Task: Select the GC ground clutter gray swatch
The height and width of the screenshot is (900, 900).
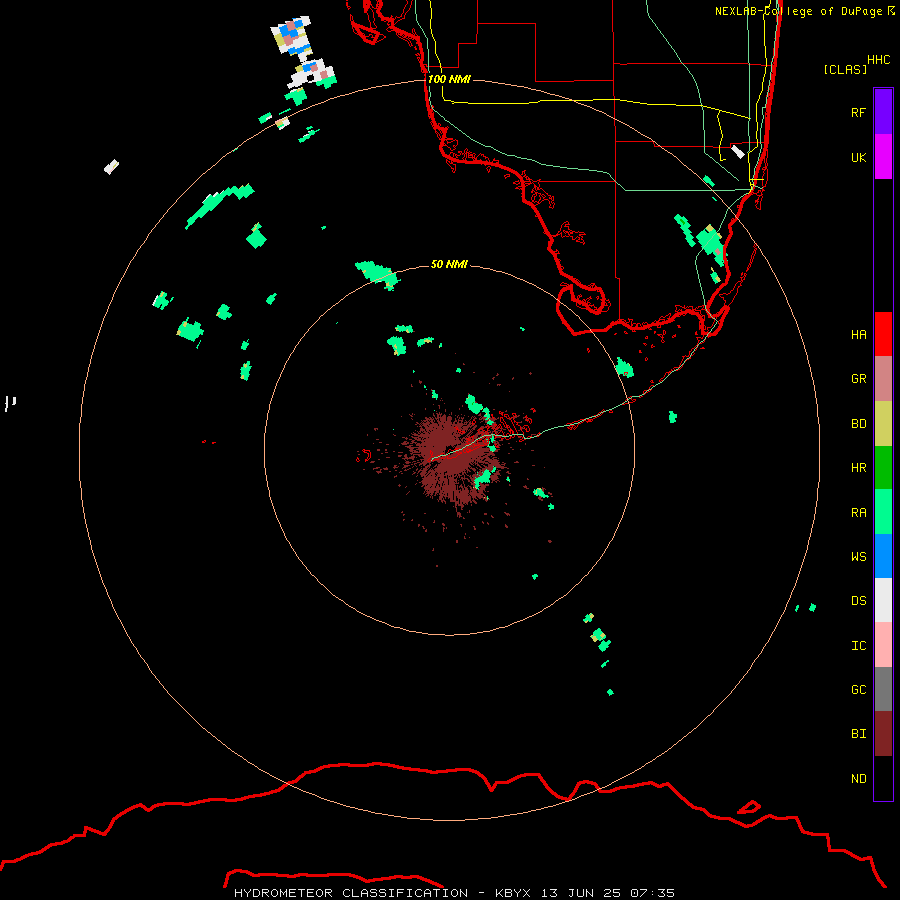Action: pyautogui.click(x=883, y=689)
